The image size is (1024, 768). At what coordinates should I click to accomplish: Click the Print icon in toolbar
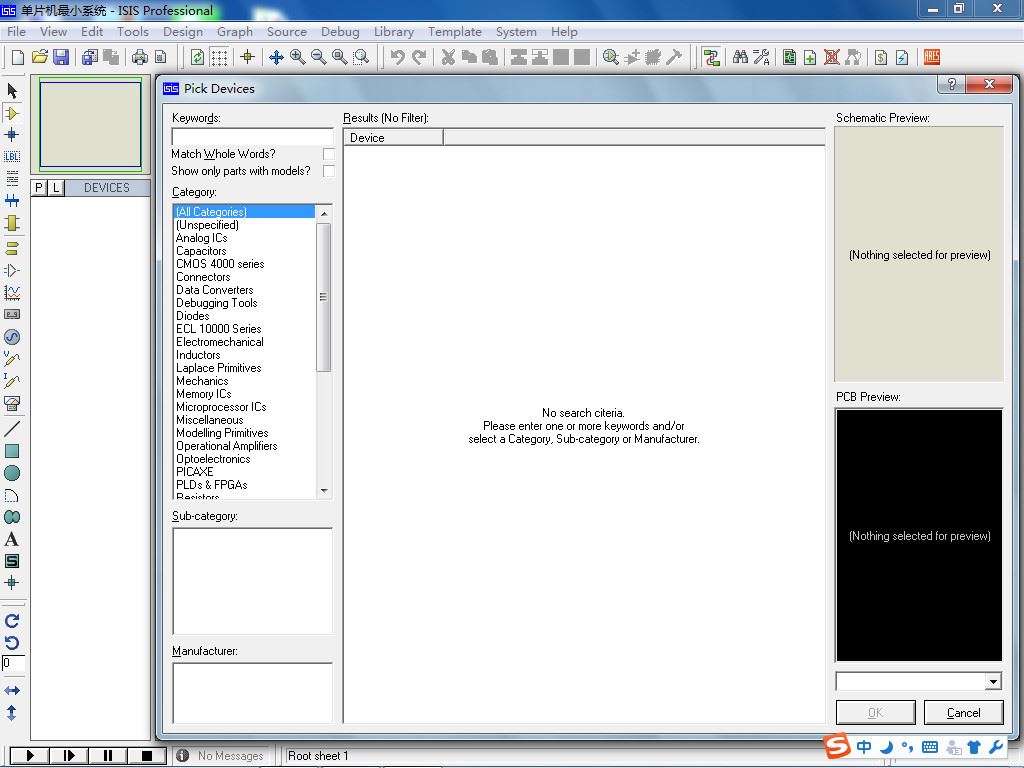click(140, 57)
